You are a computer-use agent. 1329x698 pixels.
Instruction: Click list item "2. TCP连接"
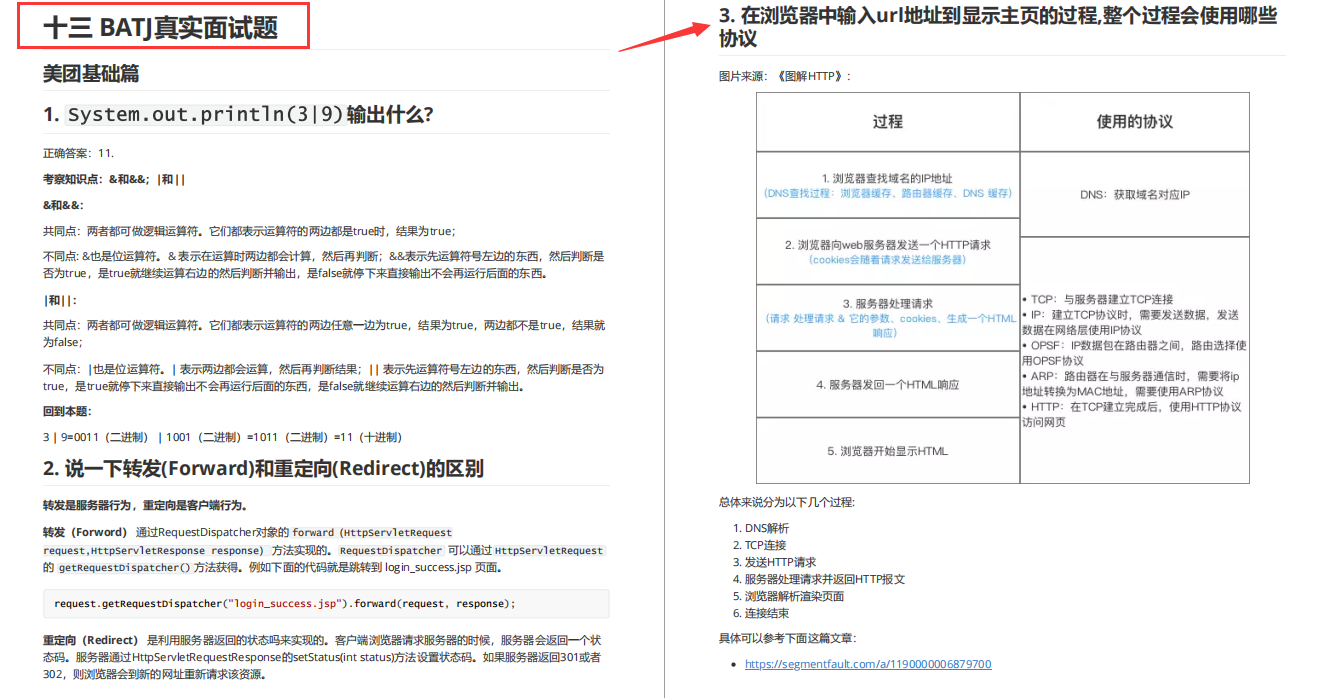tap(760, 545)
